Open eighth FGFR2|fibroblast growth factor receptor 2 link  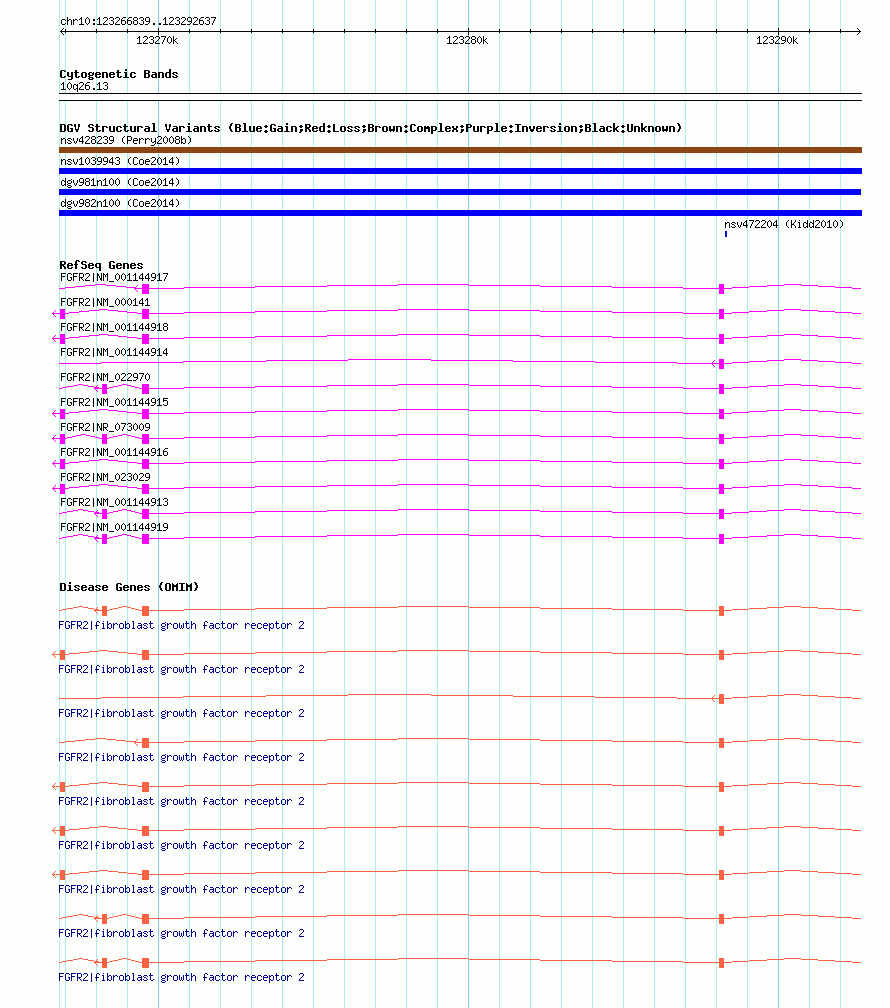pyautogui.click(x=181, y=933)
